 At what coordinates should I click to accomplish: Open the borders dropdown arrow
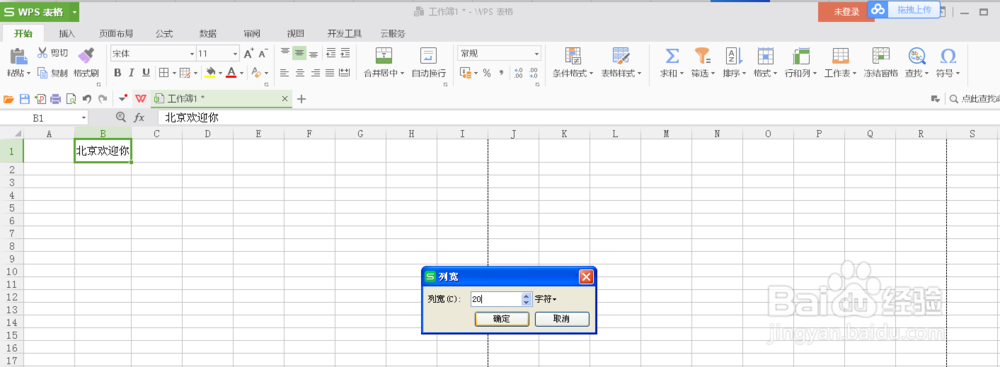click(x=173, y=73)
